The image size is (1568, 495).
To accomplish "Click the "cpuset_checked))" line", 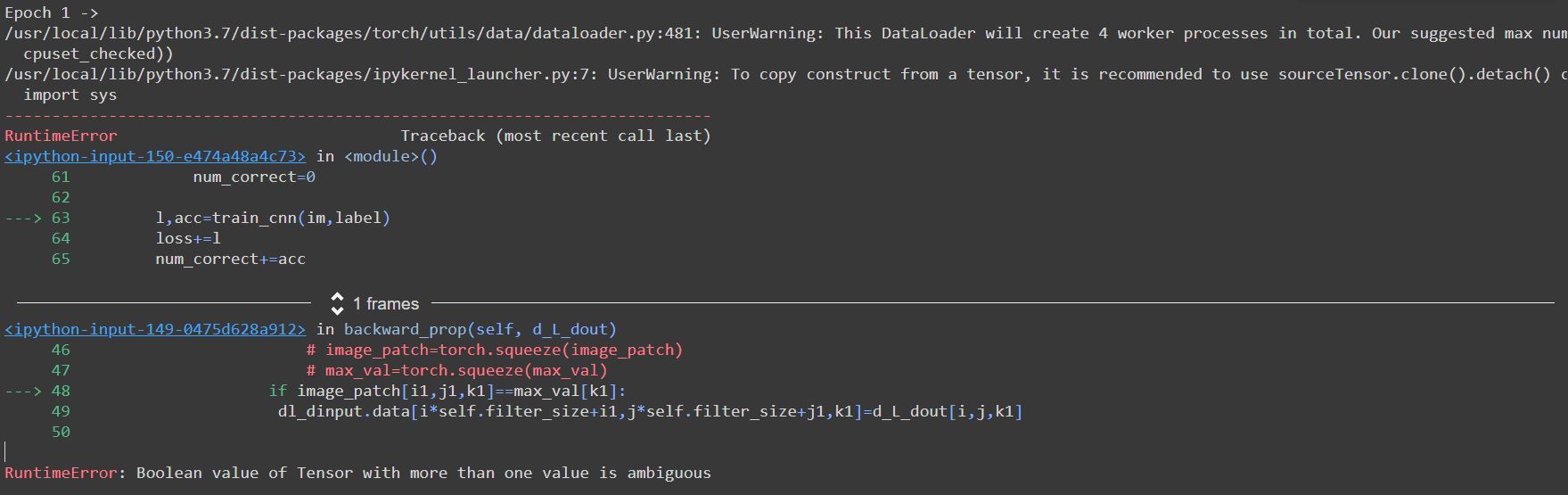I will pyautogui.click(x=98, y=54).
